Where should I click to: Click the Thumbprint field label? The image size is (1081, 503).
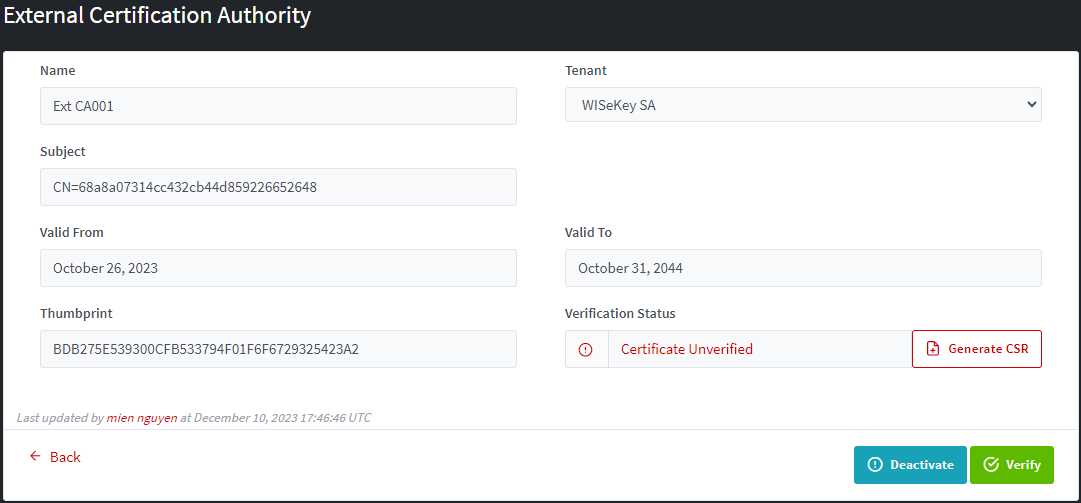pyautogui.click(x=76, y=313)
